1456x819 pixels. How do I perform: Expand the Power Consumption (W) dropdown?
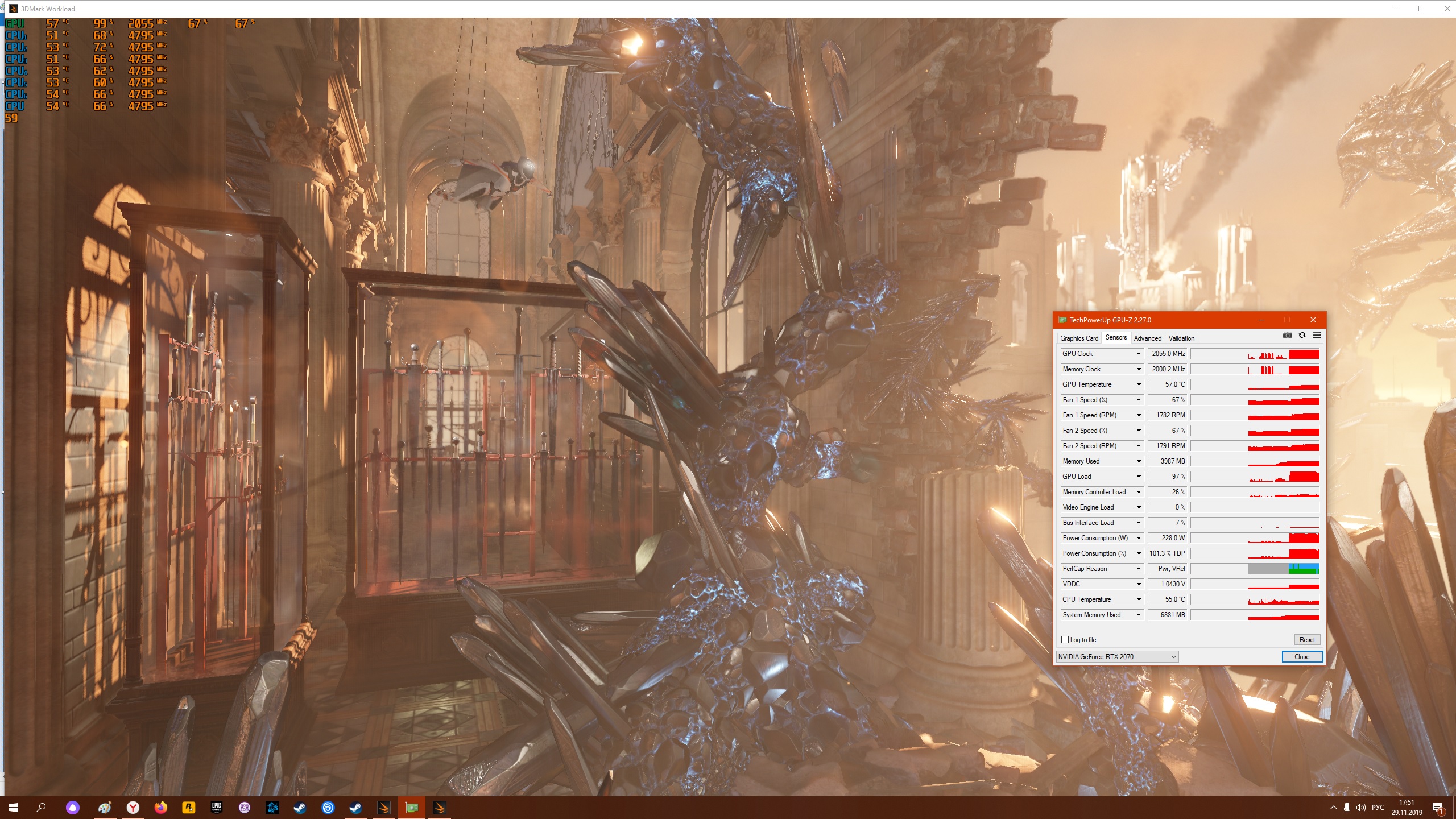1139,538
